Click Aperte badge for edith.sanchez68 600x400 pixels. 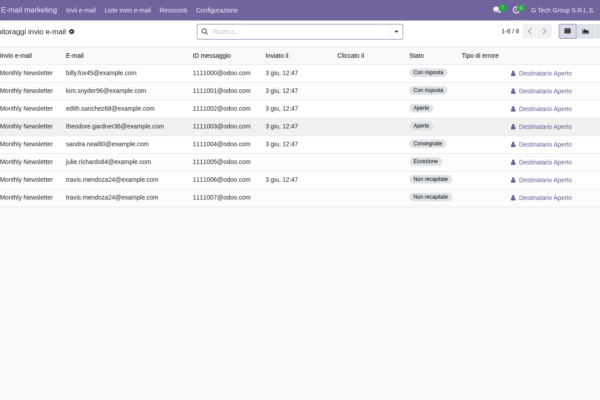pyautogui.click(x=421, y=108)
